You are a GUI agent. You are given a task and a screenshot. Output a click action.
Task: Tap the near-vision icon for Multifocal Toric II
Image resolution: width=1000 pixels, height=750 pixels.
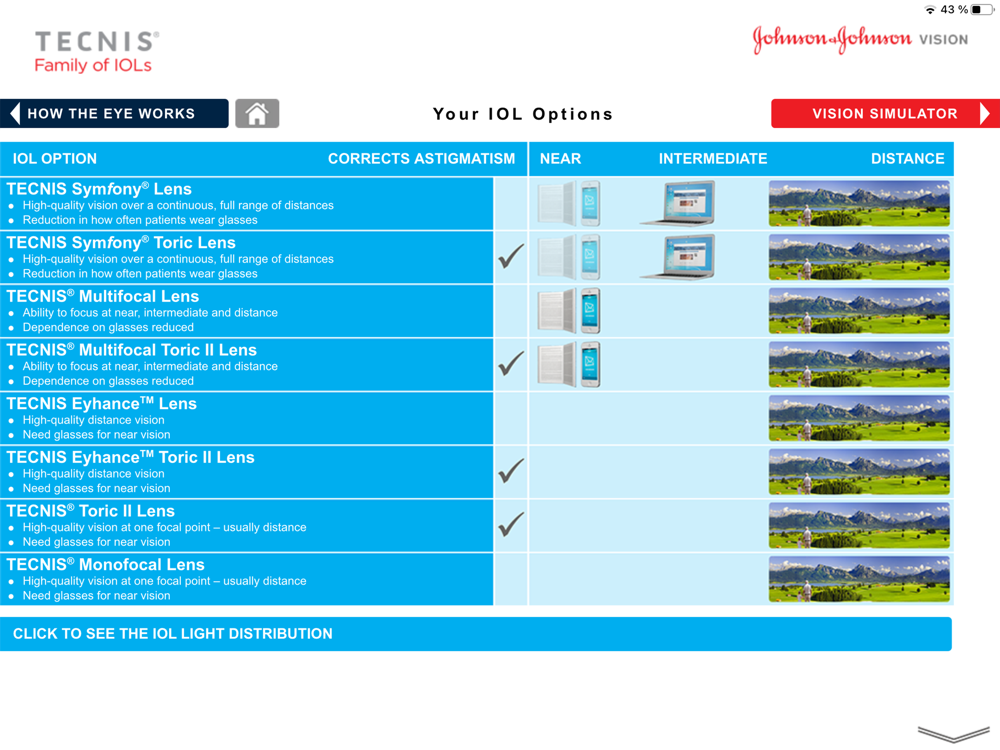tap(569, 364)
